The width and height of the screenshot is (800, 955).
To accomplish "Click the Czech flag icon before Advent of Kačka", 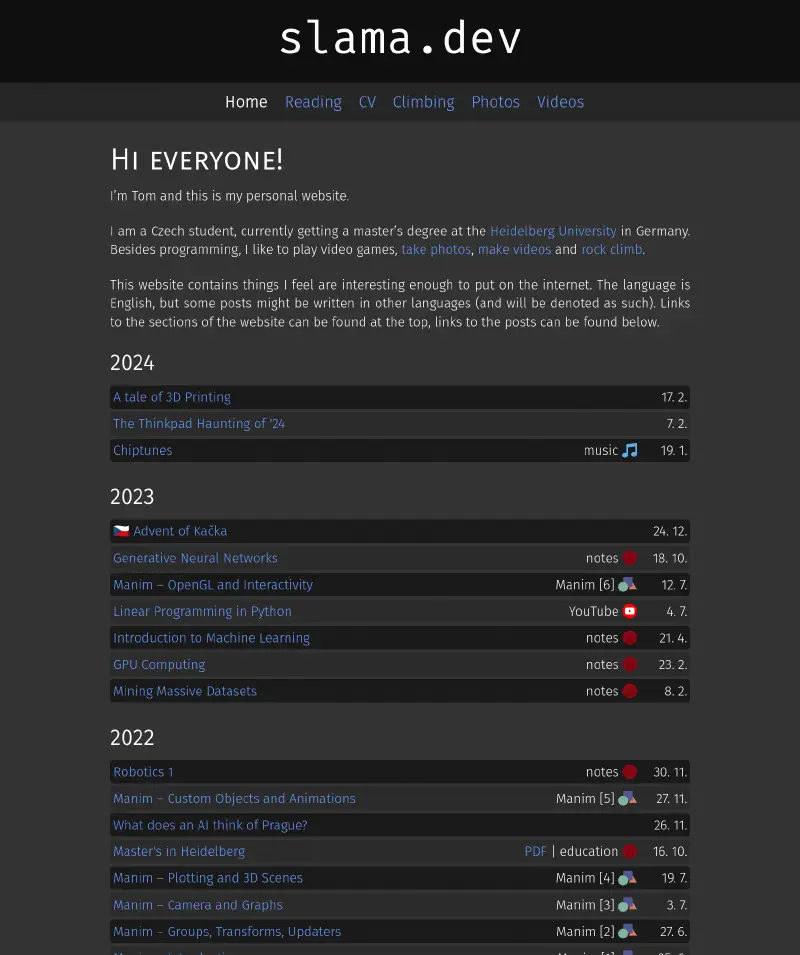I will [x=121, y=531].
